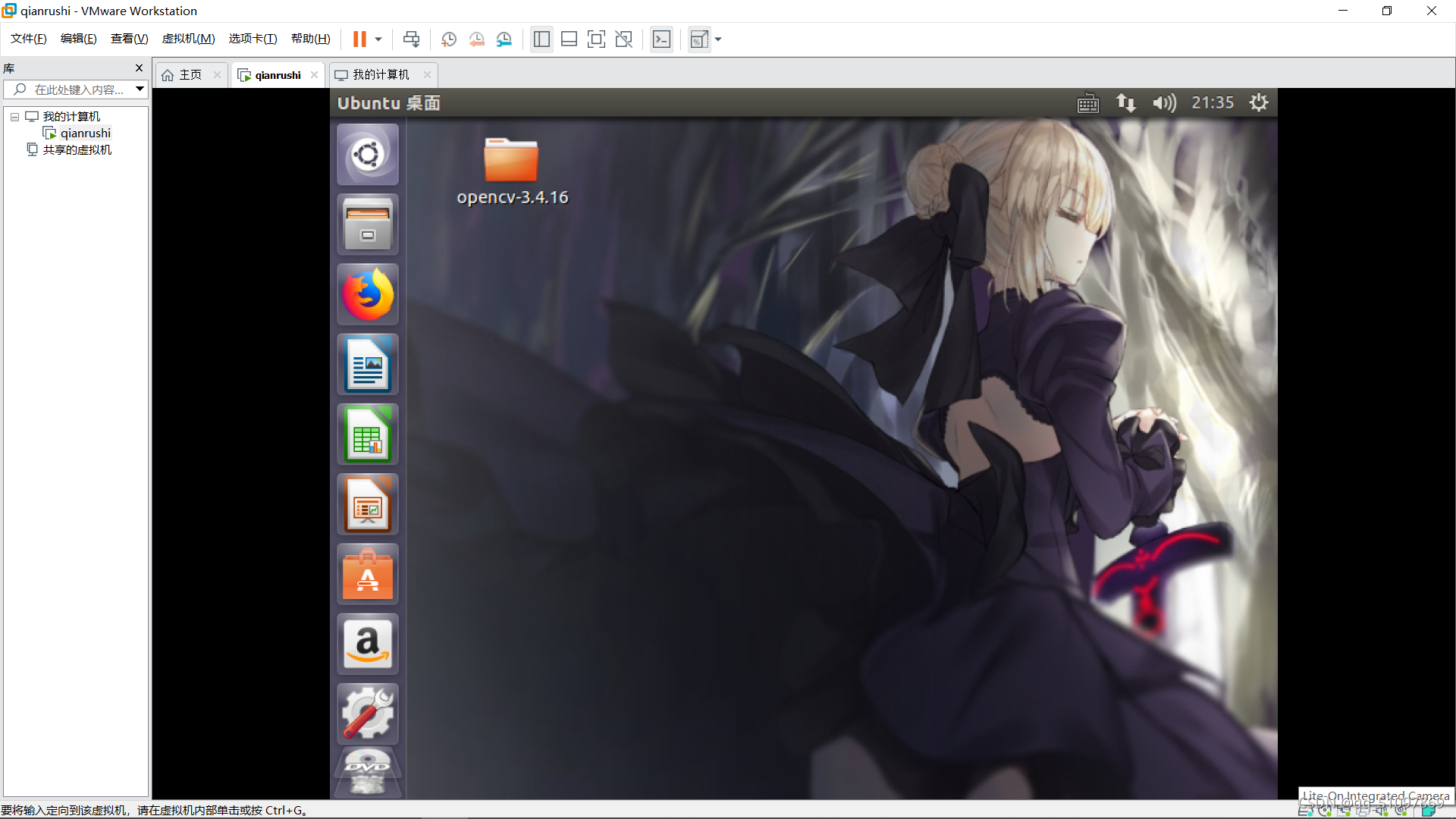This screenshot has height=819, width=1456.
Task: Close the library panel
Action: coord(139,68)
